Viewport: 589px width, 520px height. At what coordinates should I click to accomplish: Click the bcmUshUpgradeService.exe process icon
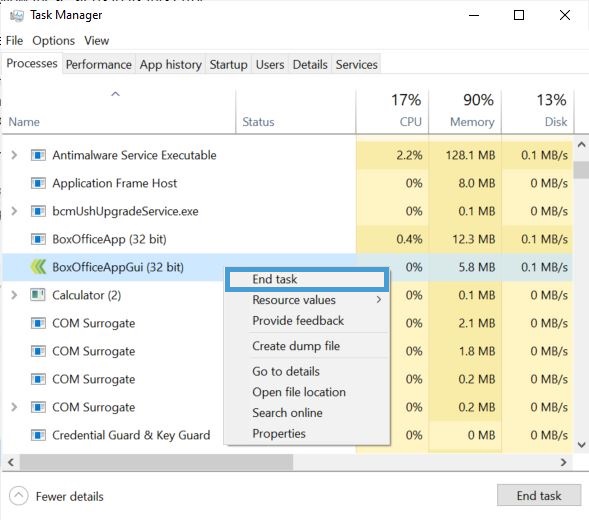point(38,211)
